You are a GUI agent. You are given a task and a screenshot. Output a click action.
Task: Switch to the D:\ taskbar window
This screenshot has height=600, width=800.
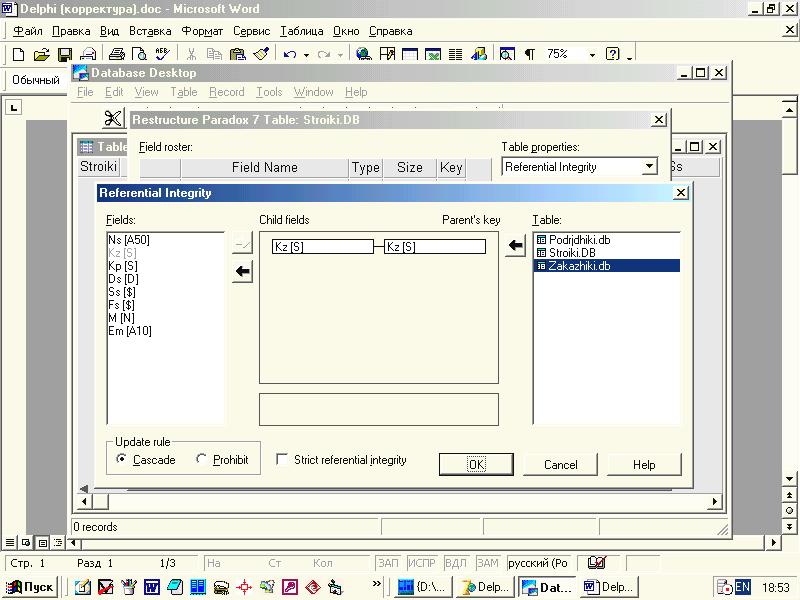coord(423,587)
